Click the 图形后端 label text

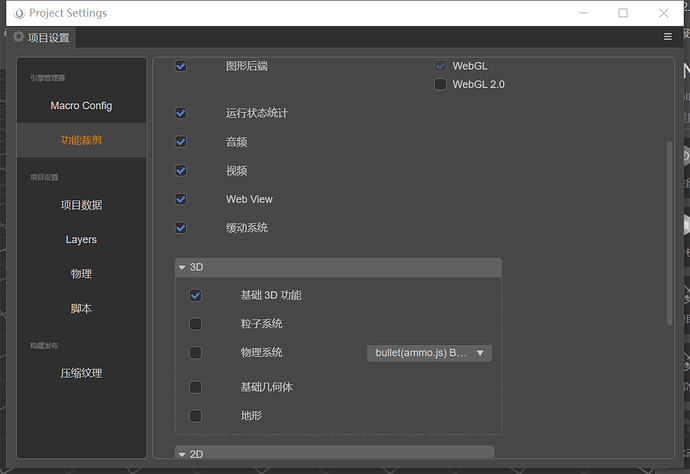click(x=246, y=66)
